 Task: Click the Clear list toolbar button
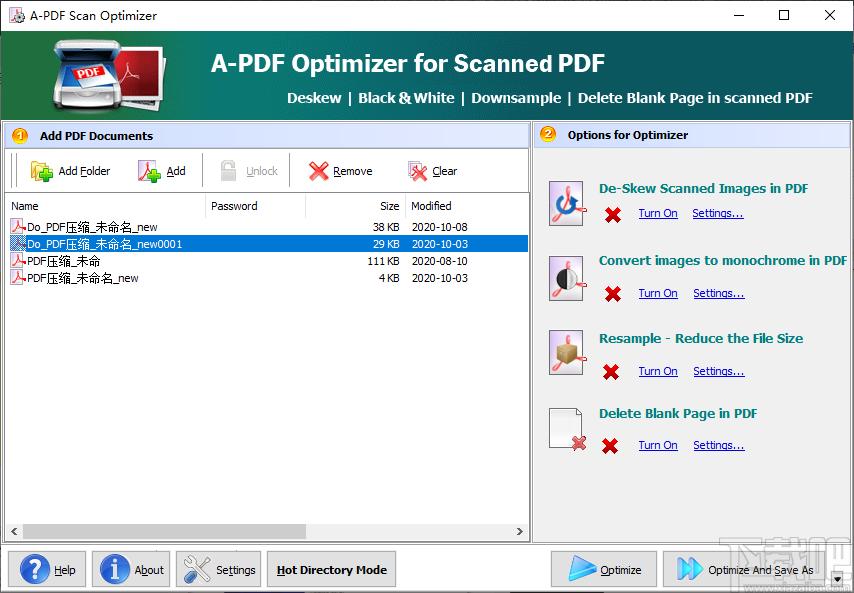[432, 171]
